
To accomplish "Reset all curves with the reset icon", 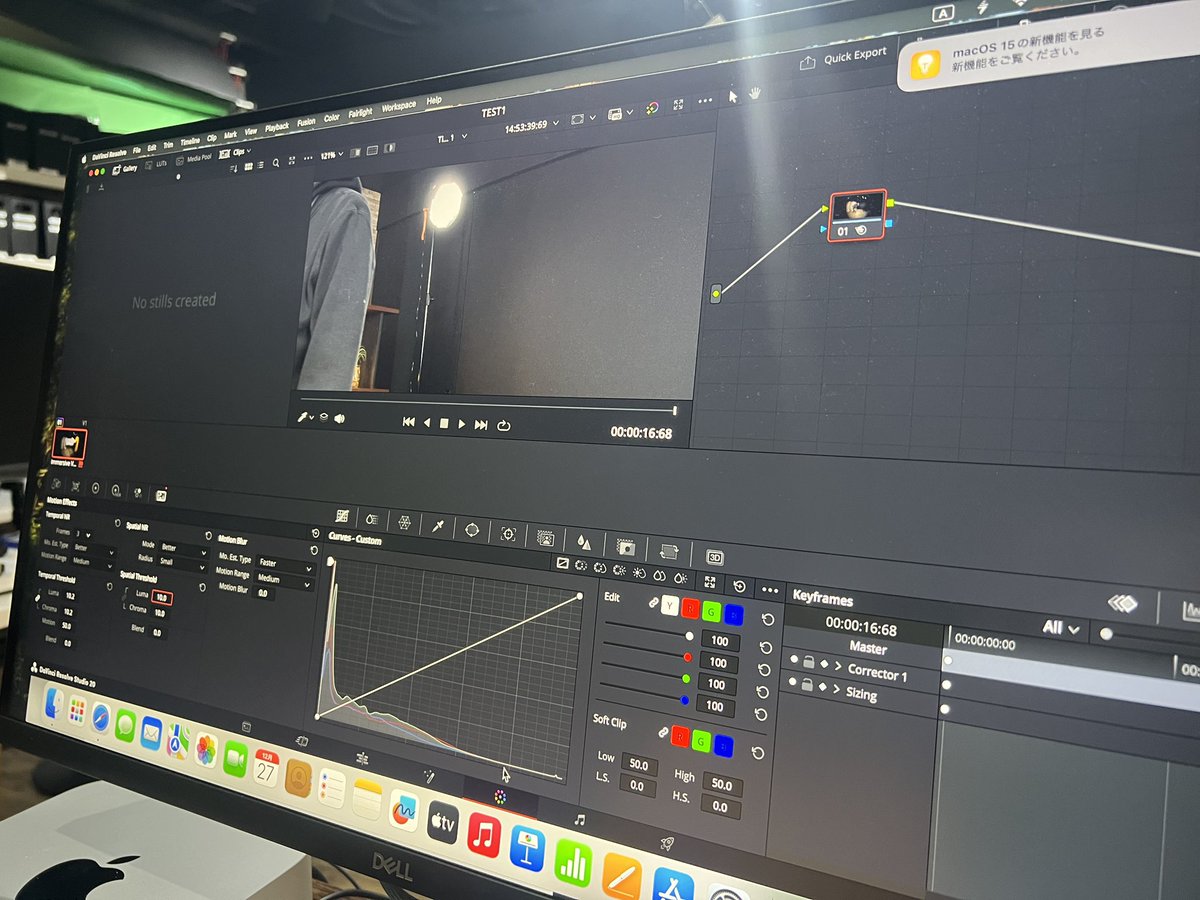I will pos(739,586).
